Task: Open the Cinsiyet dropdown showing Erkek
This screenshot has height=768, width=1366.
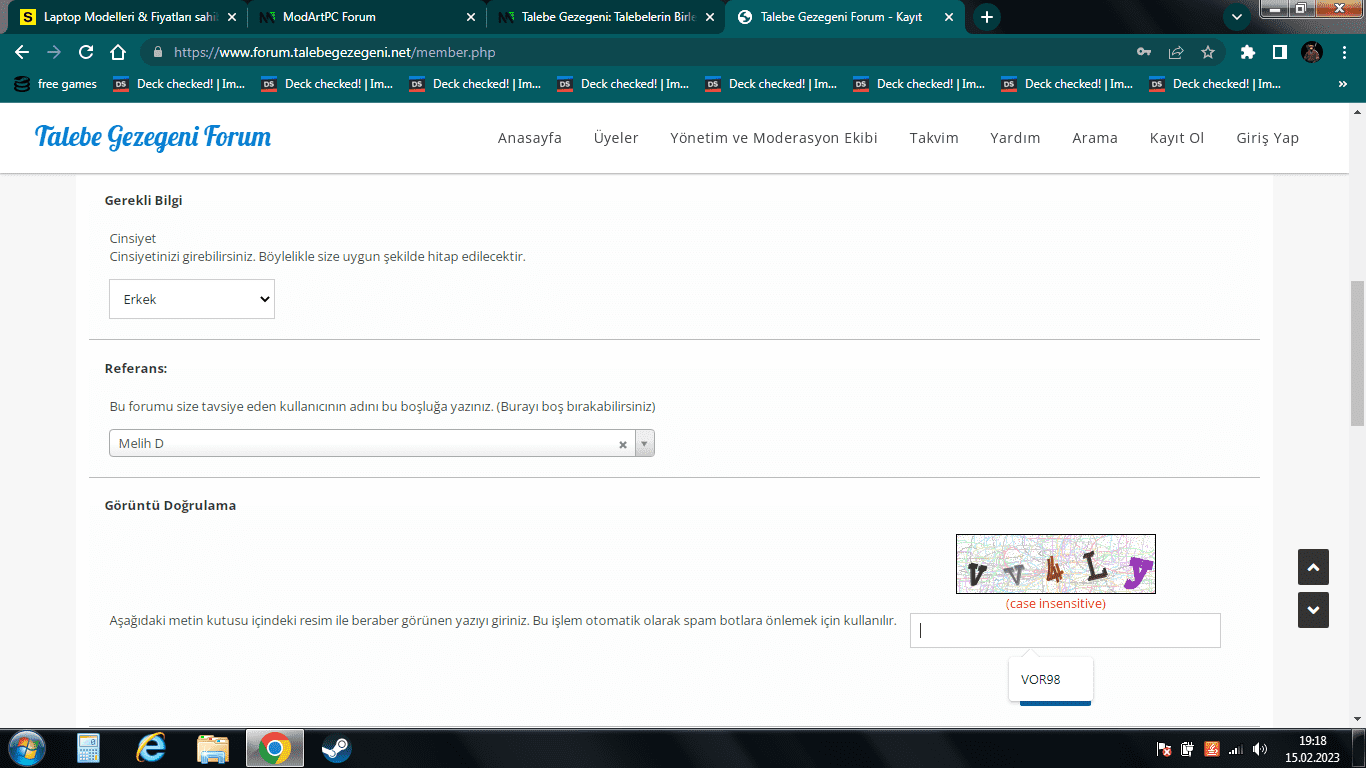Action: click(x=191, y=299)
